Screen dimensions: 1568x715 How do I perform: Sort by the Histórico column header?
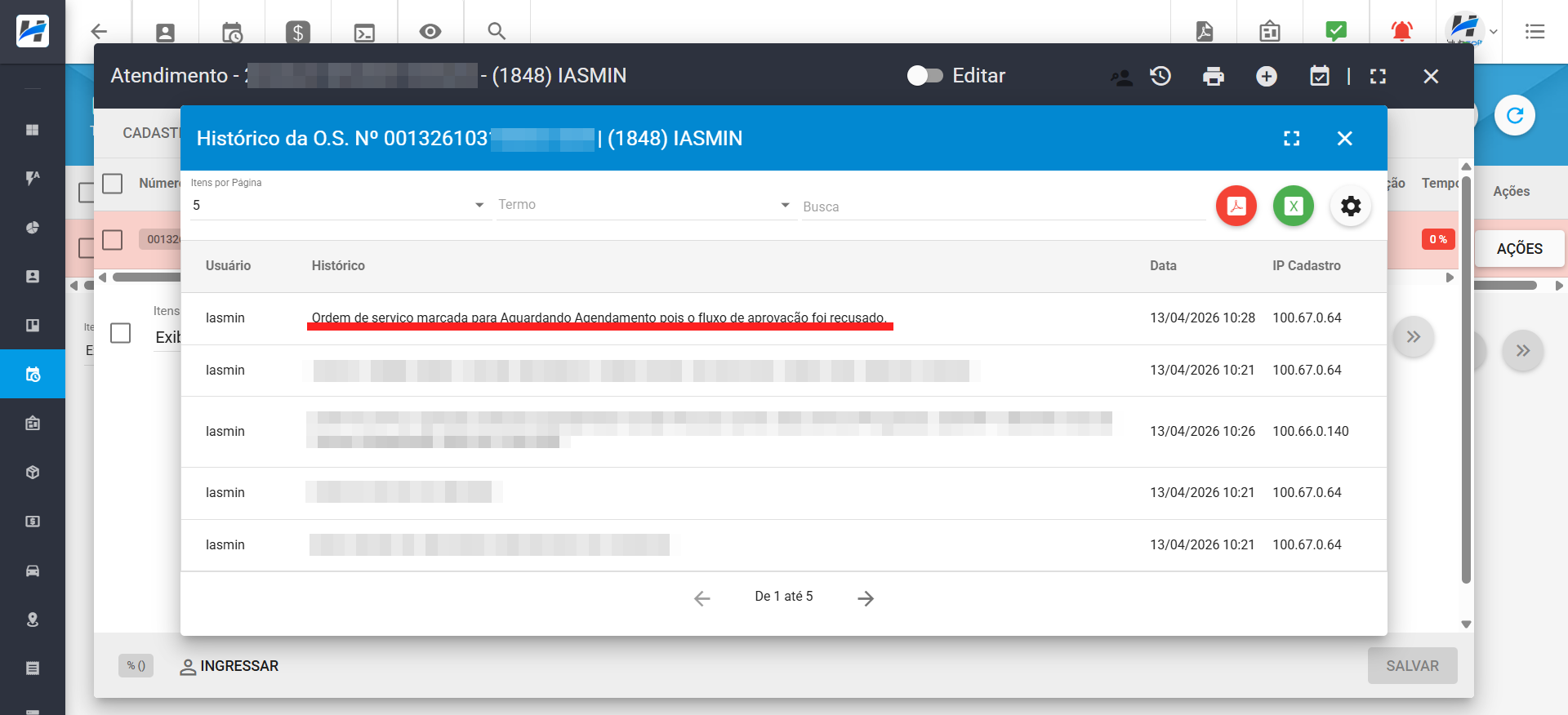coord(338,266)
